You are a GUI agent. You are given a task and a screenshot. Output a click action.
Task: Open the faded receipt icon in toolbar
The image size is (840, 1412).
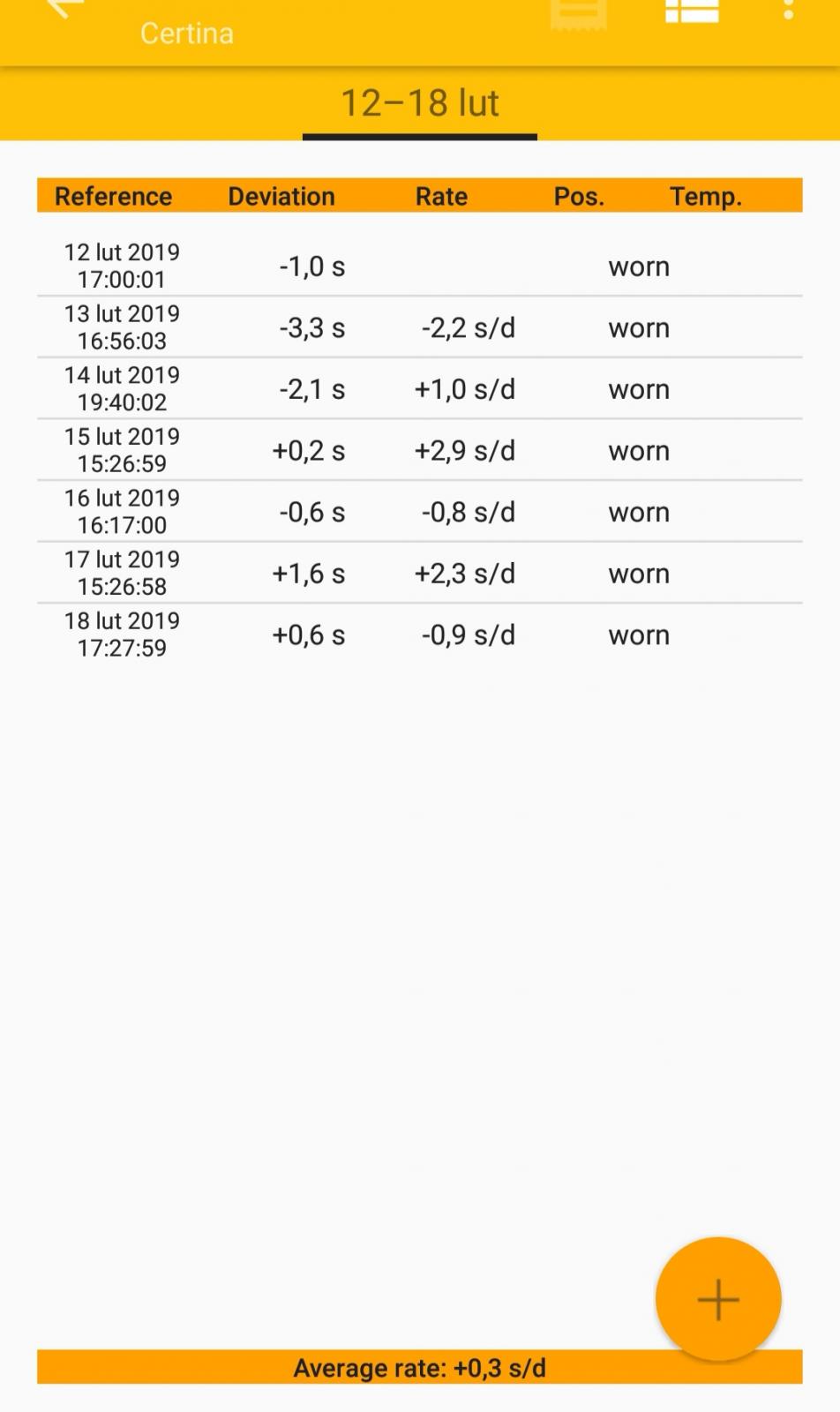[x=578, y=12]
